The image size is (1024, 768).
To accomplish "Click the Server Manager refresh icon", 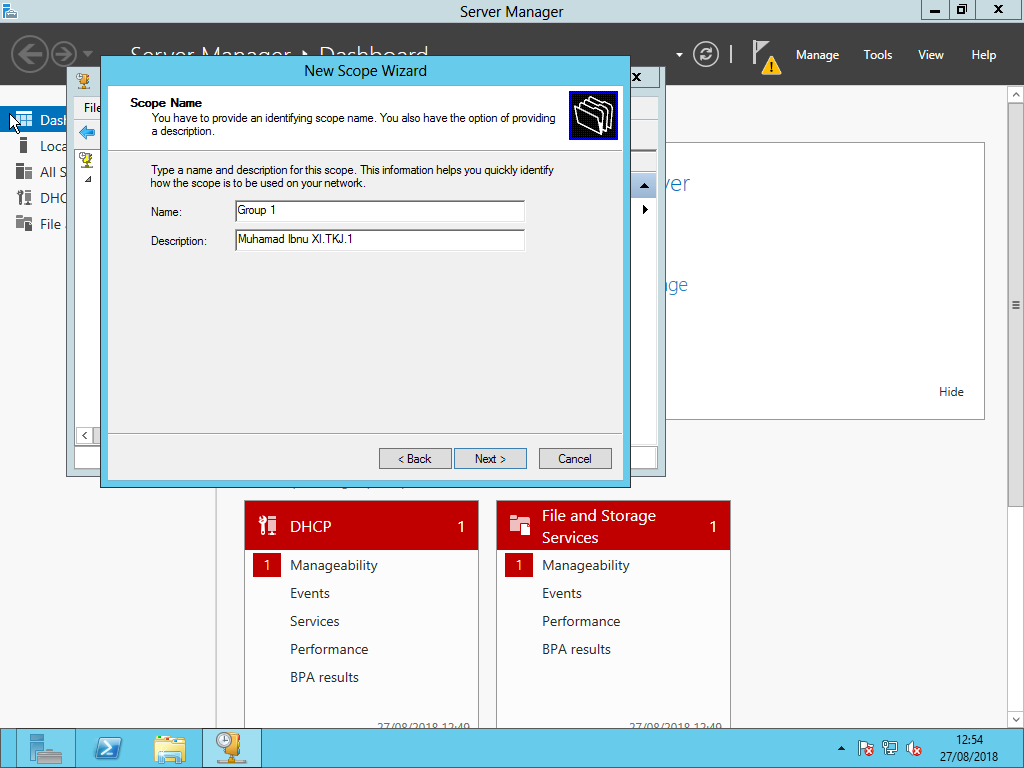I will [x=705, y=54].
